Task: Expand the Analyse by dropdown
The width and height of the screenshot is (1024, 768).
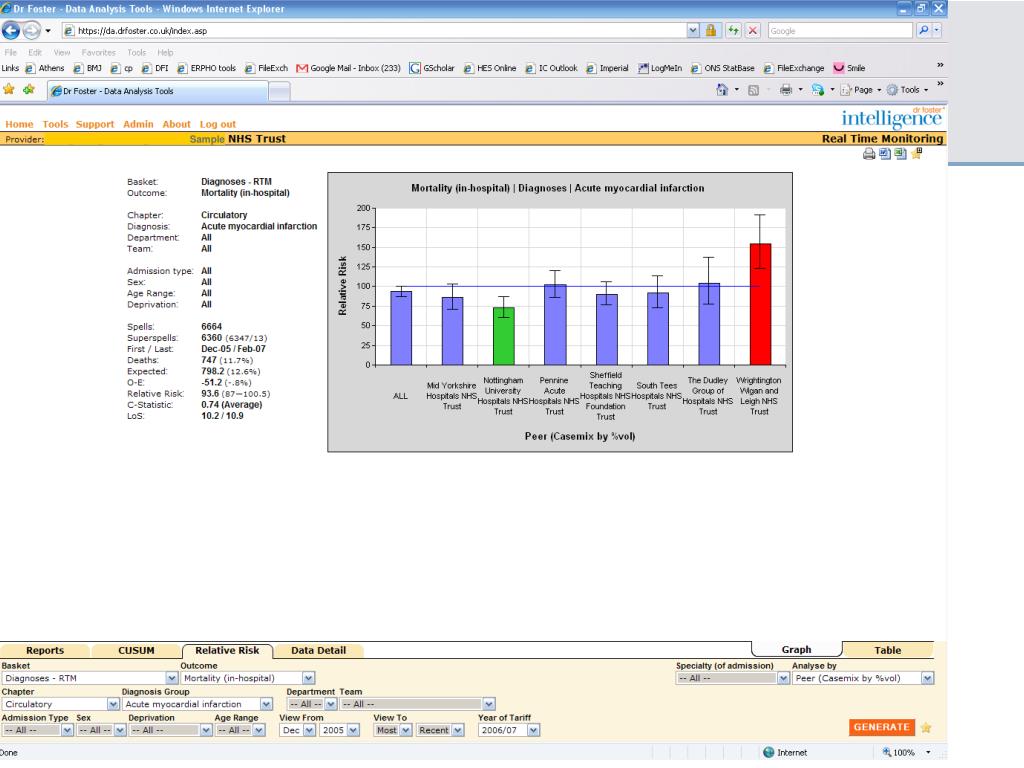Action: [927, 679]
